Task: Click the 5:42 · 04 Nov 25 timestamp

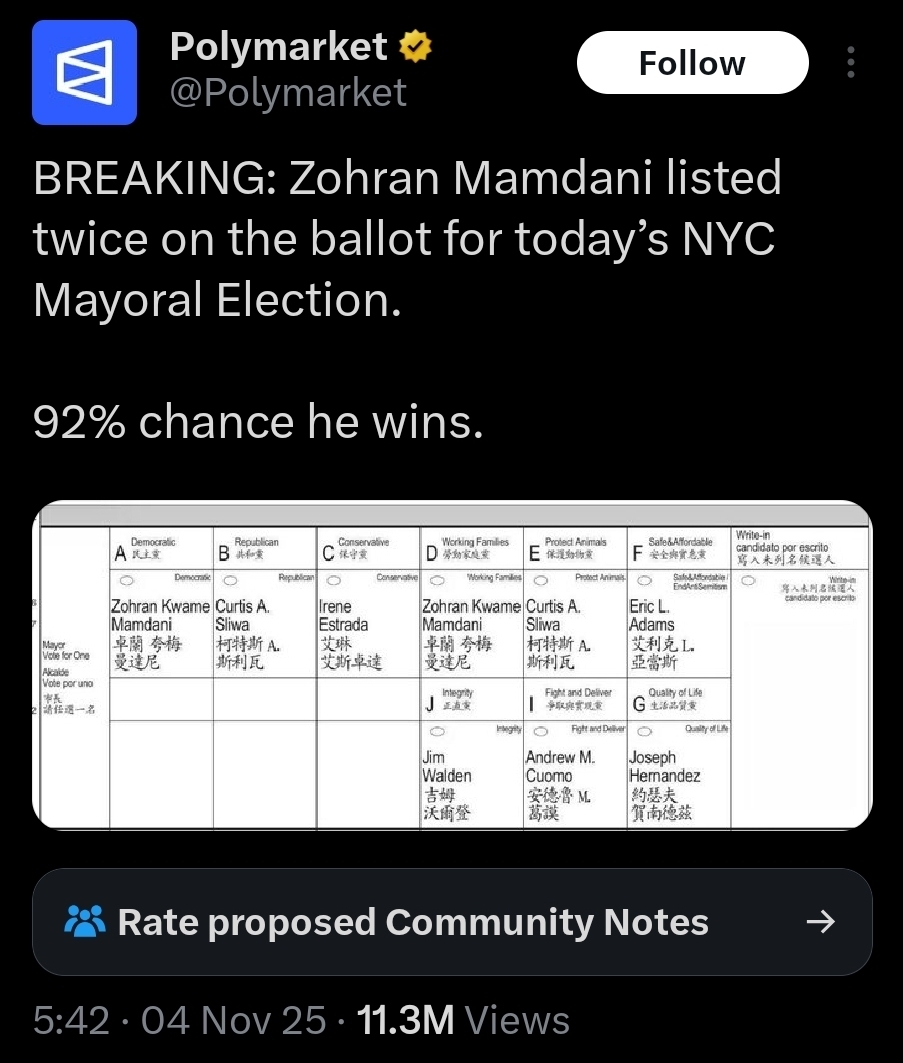Action: [x=180, y=1020]
